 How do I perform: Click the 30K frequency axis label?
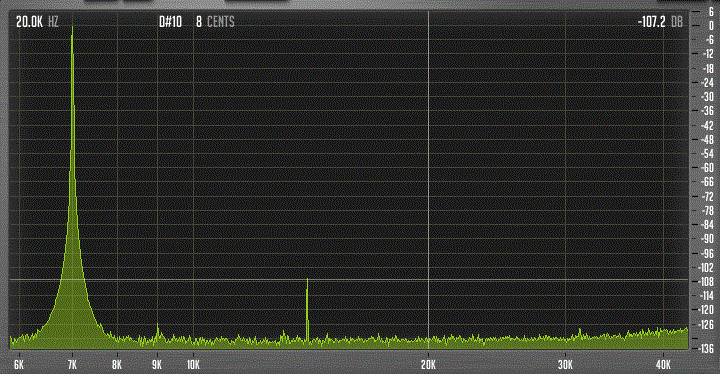pyautogui.click(x=565, y=365)
